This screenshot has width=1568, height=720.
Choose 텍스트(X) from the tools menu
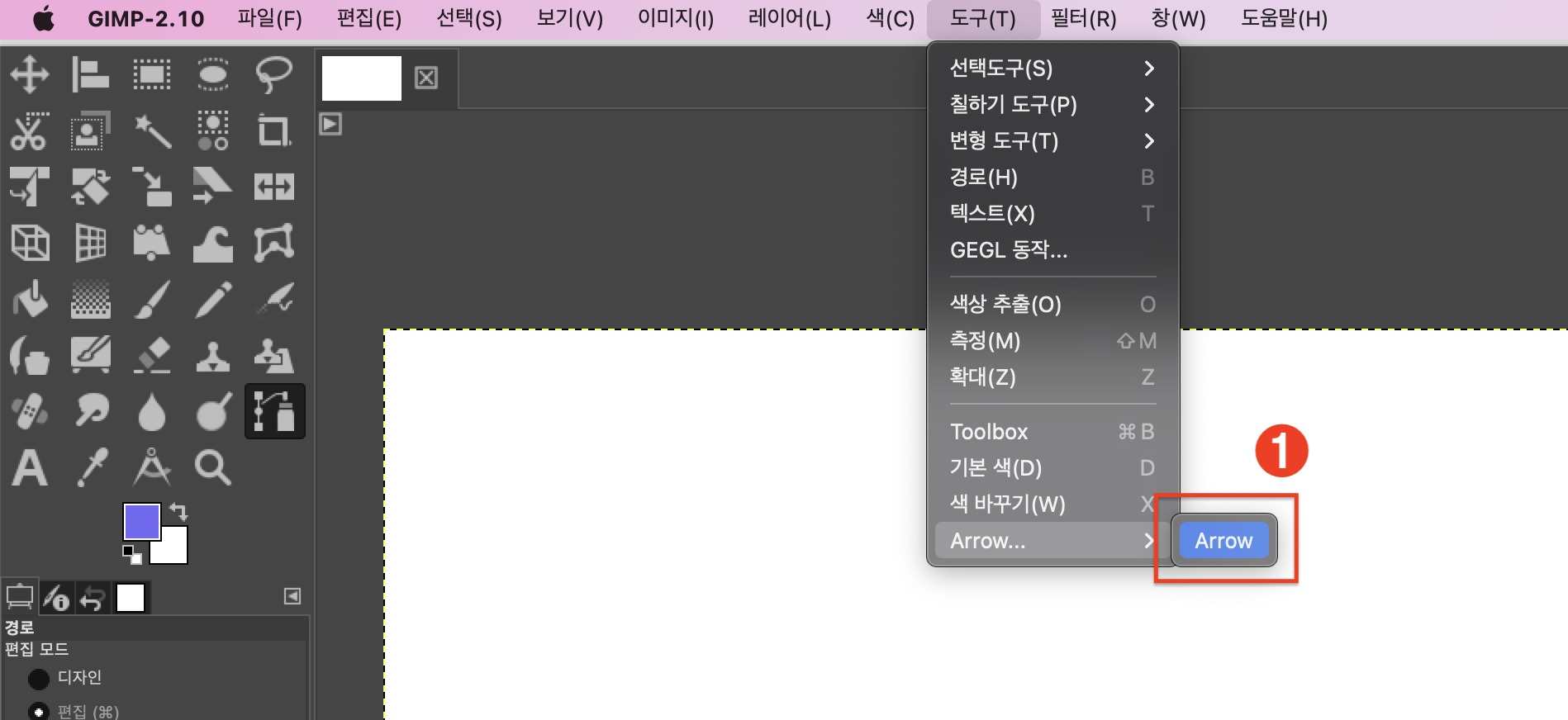[1052, 213]
